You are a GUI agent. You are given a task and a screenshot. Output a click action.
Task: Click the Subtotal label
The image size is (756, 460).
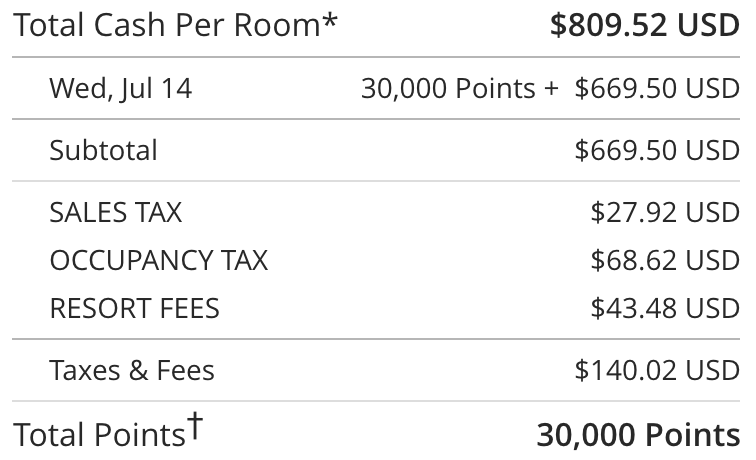click(103, 150)
